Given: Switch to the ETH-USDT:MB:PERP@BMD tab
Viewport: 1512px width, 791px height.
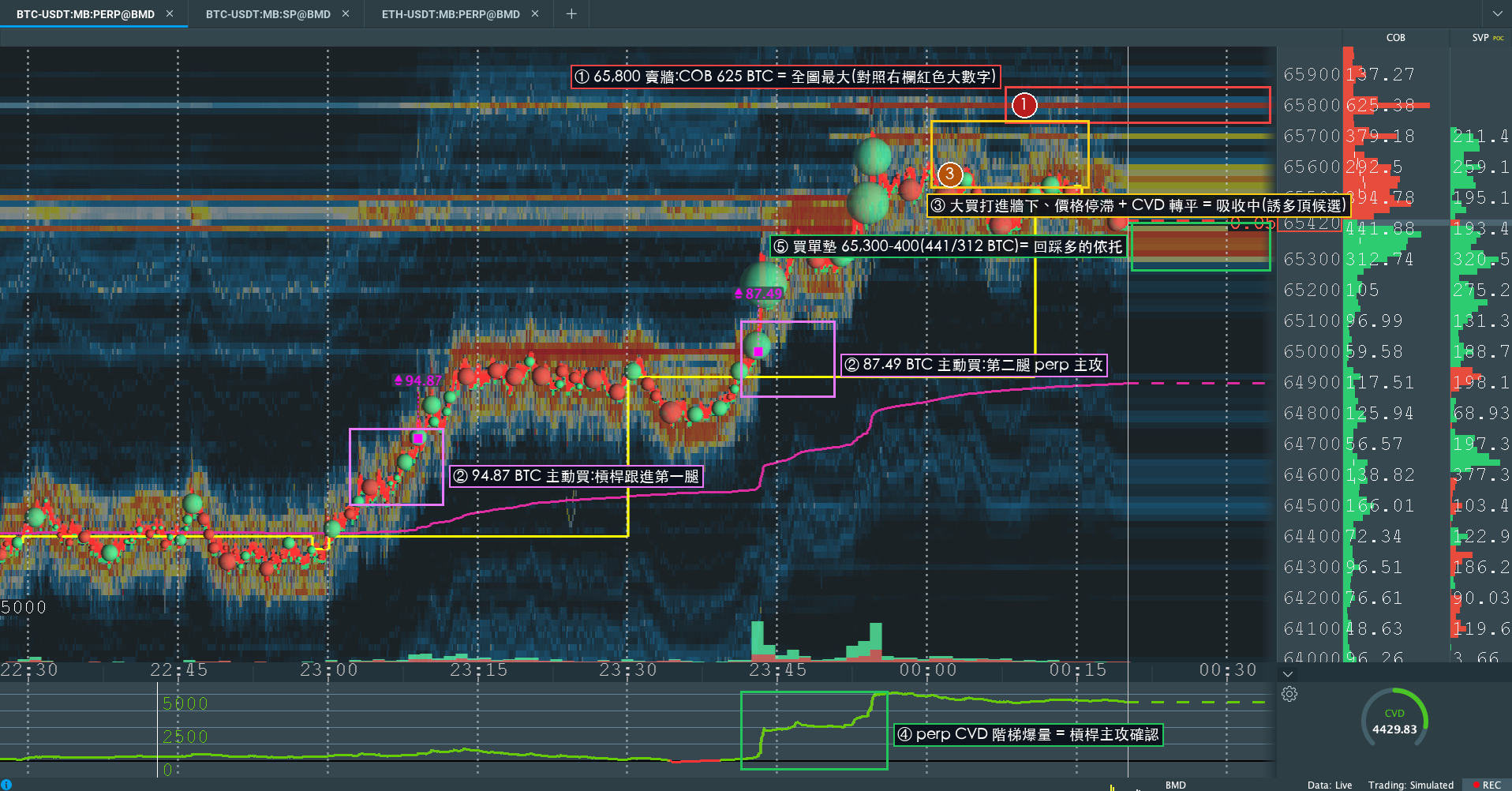Looking at the screenshot, I should 451,14.
